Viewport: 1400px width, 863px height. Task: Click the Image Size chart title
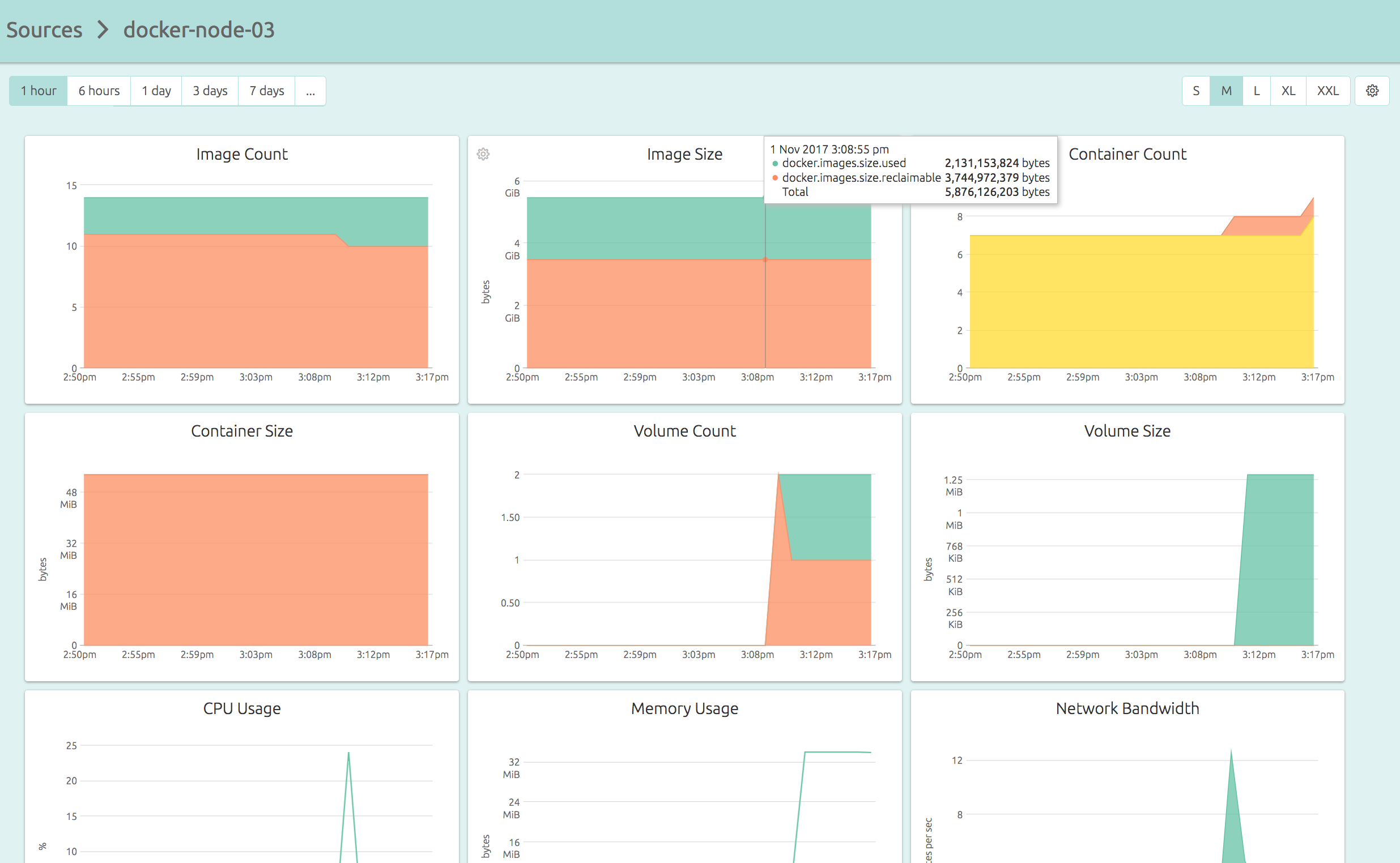click(x=684, y=154)
